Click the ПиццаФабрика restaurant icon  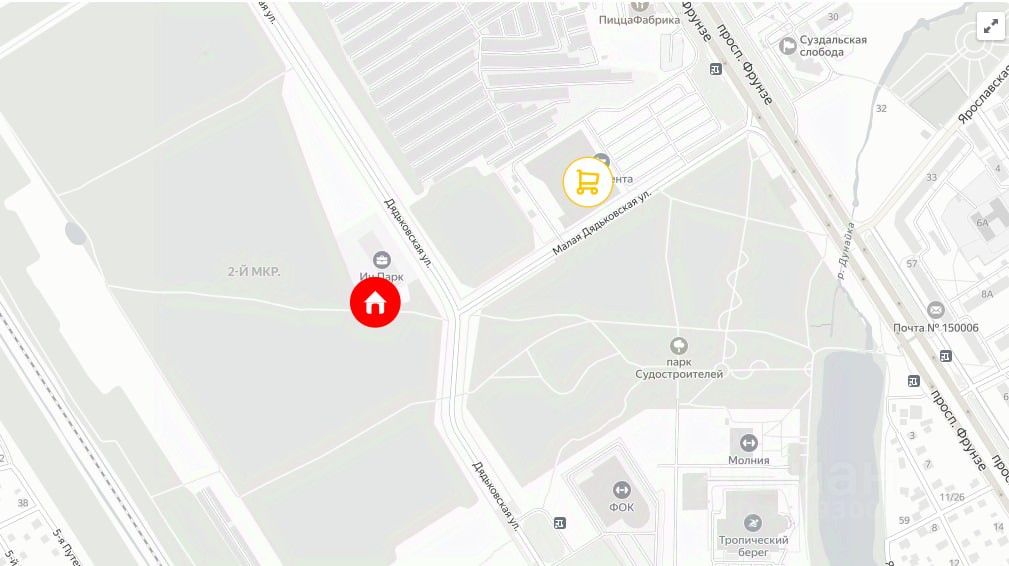point(639,5)
